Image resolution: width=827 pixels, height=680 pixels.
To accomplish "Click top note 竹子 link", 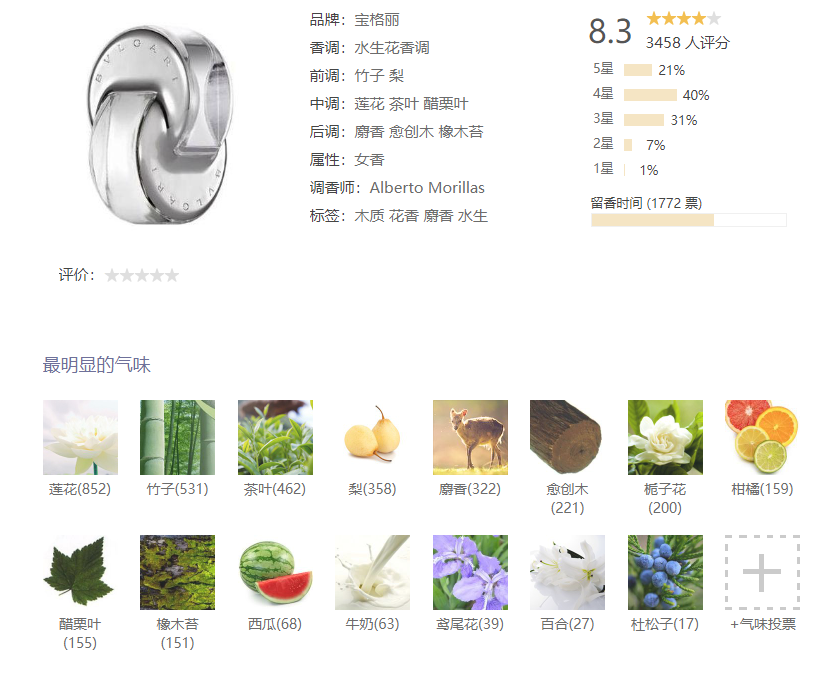I will coord(369,76).
